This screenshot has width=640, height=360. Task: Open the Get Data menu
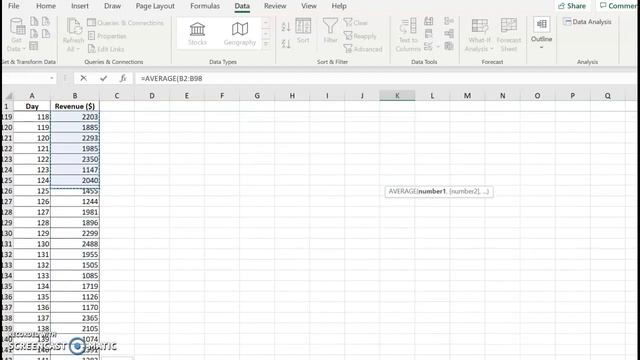[x=17, y=35]
